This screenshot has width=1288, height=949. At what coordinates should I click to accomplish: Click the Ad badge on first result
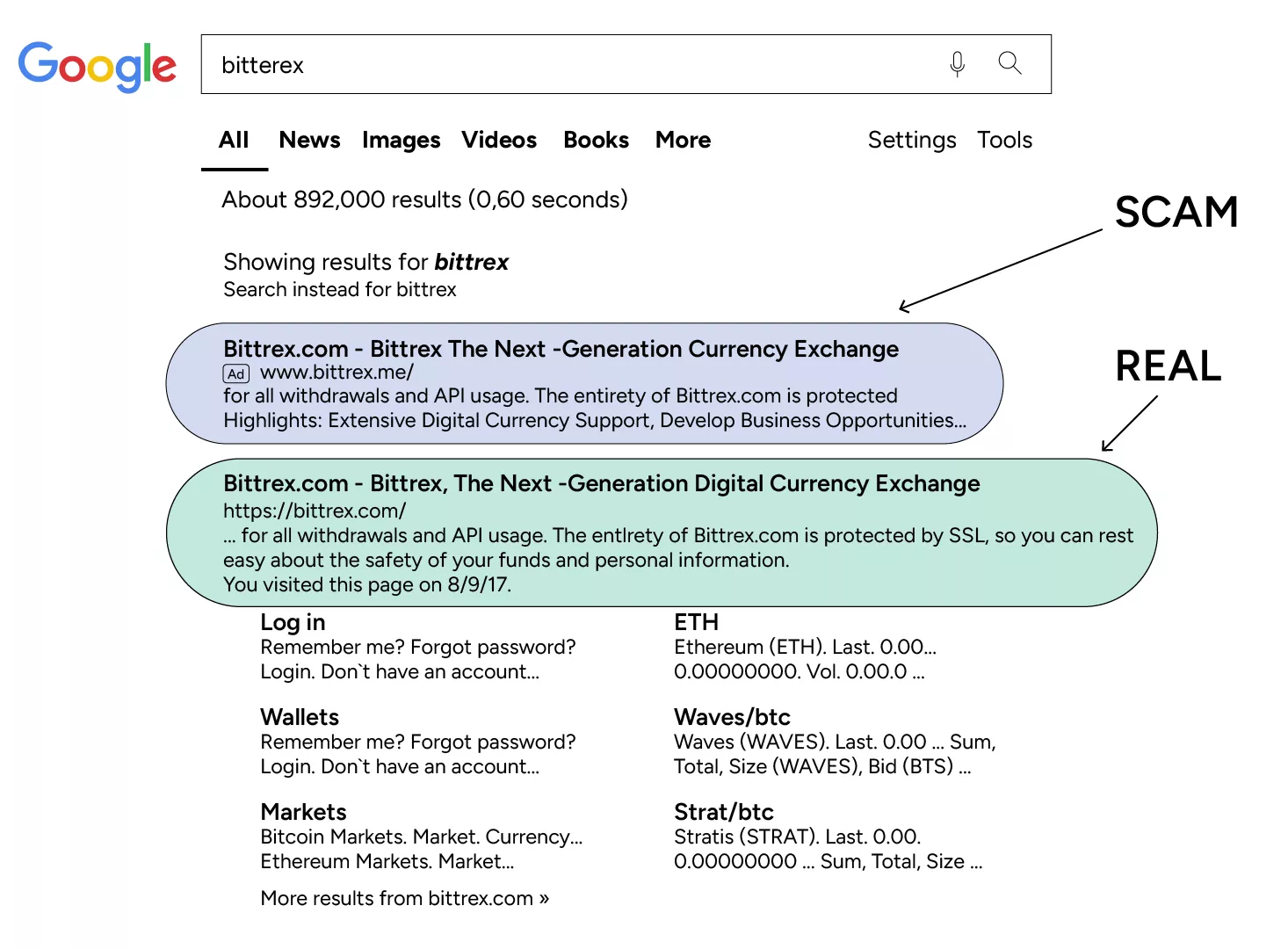coord(236,373)
